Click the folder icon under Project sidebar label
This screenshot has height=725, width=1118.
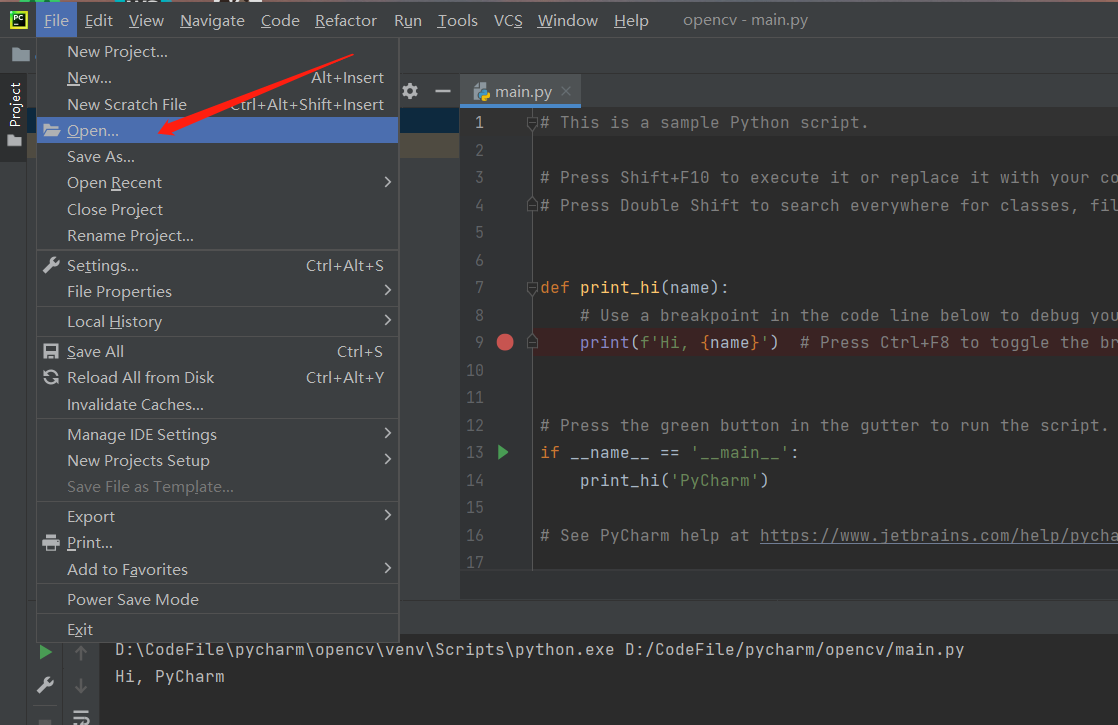coord(14,141)
